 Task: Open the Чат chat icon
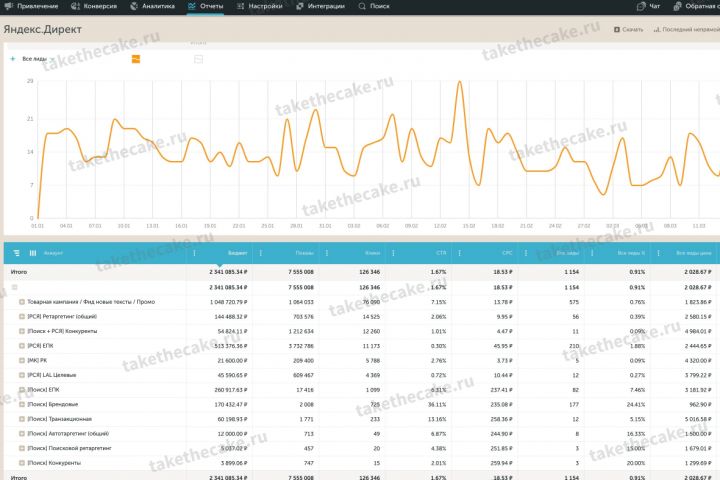[641, 6]
